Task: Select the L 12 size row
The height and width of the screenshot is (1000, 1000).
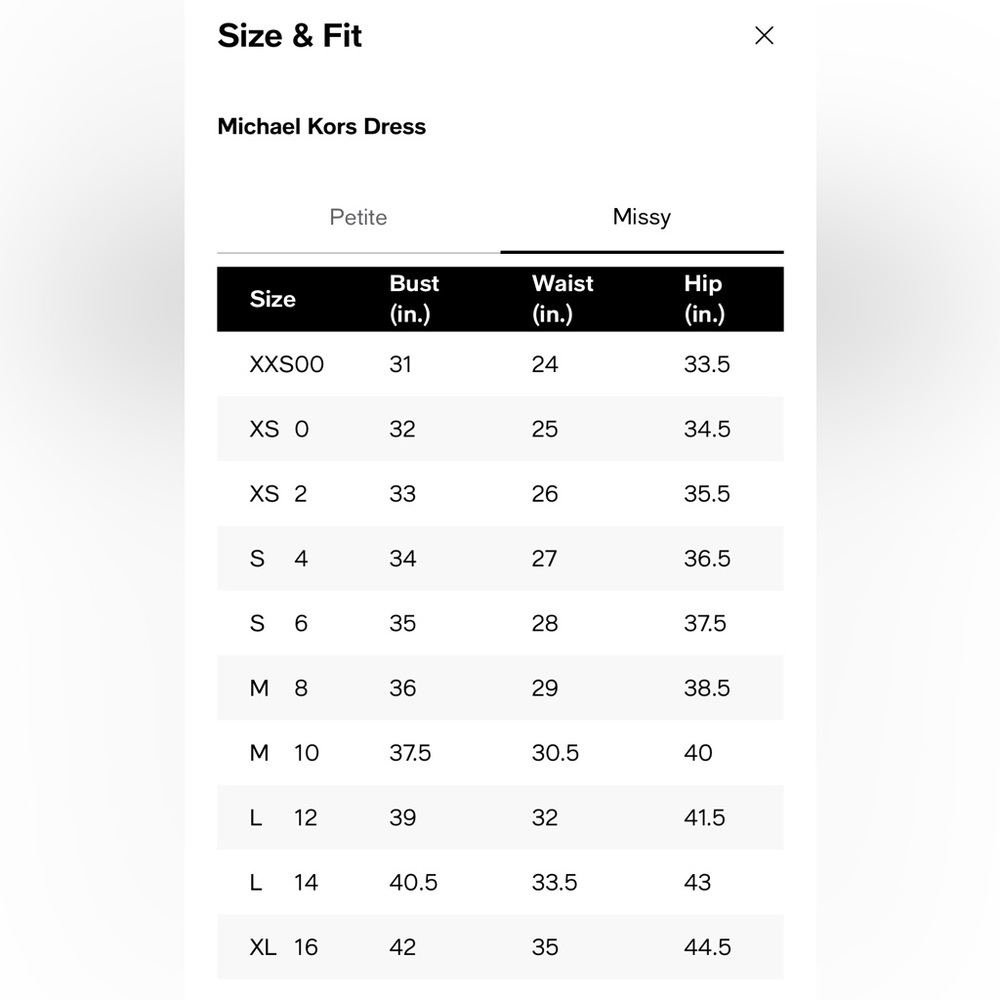Action: (501, 817)
